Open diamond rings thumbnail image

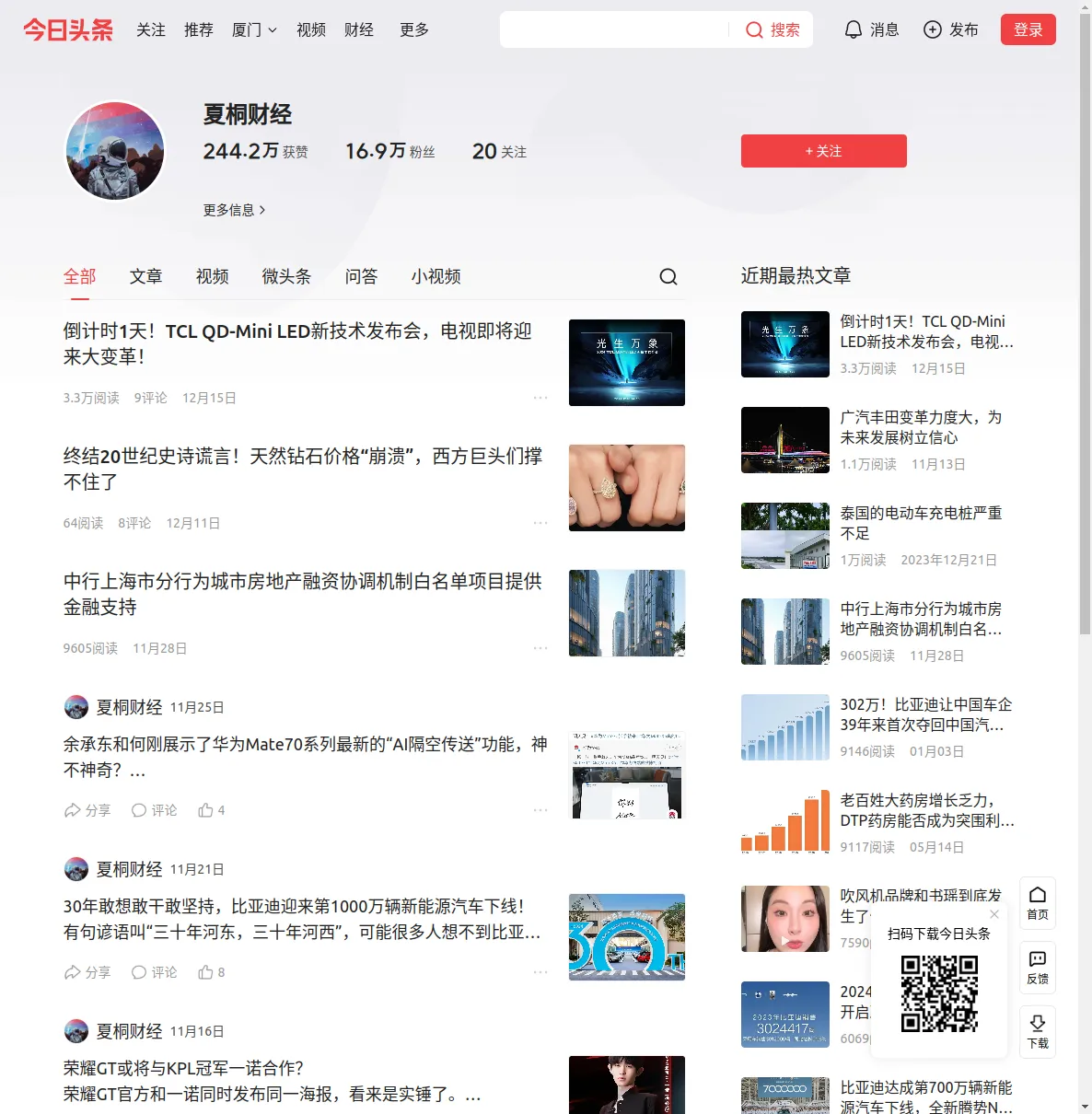tap(627, 488)
